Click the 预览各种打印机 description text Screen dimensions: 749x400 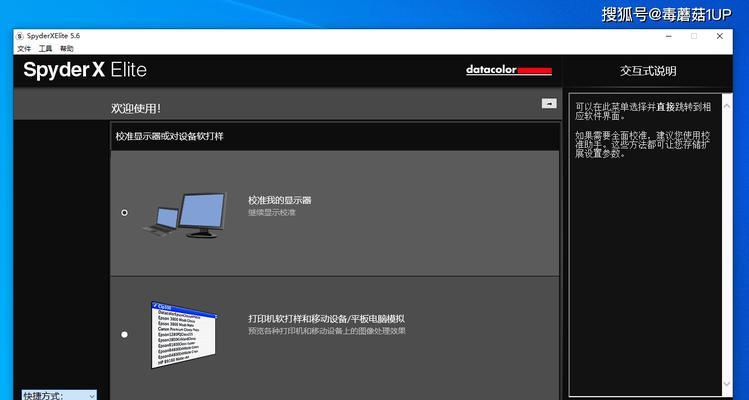point(327,331)
